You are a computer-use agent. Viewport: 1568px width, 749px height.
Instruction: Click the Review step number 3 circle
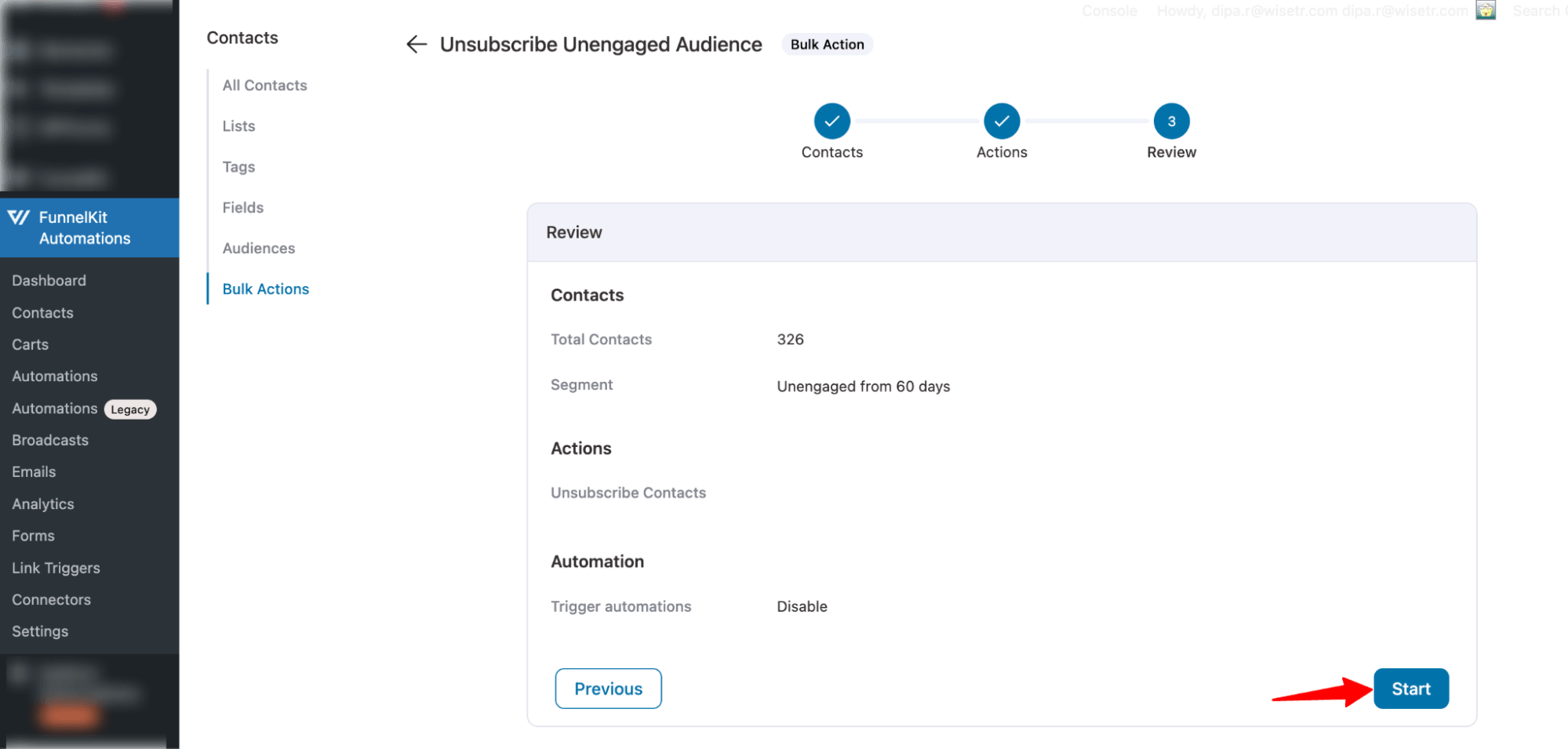1171,121
